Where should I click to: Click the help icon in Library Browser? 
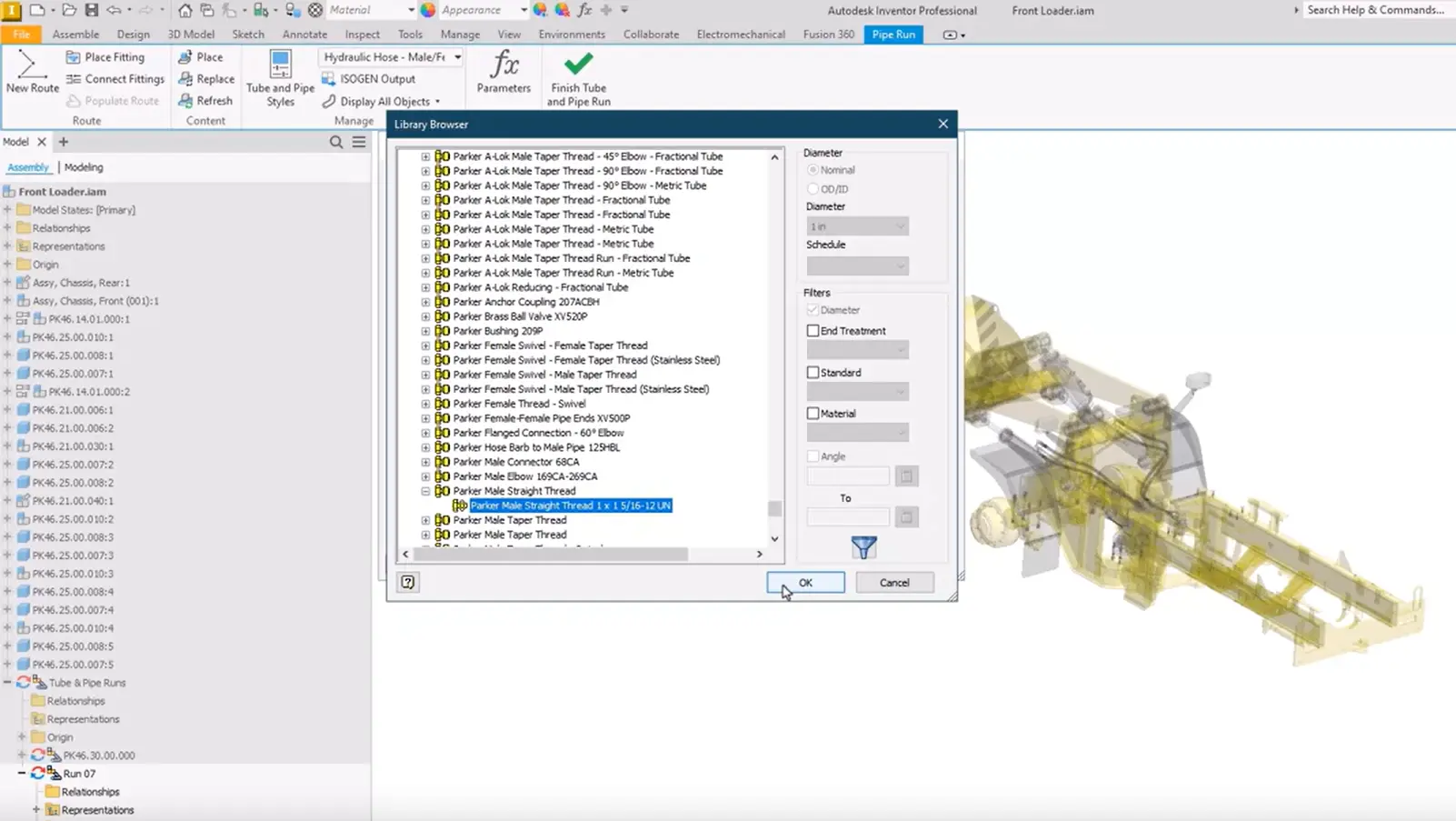click(x=408, y=582)
